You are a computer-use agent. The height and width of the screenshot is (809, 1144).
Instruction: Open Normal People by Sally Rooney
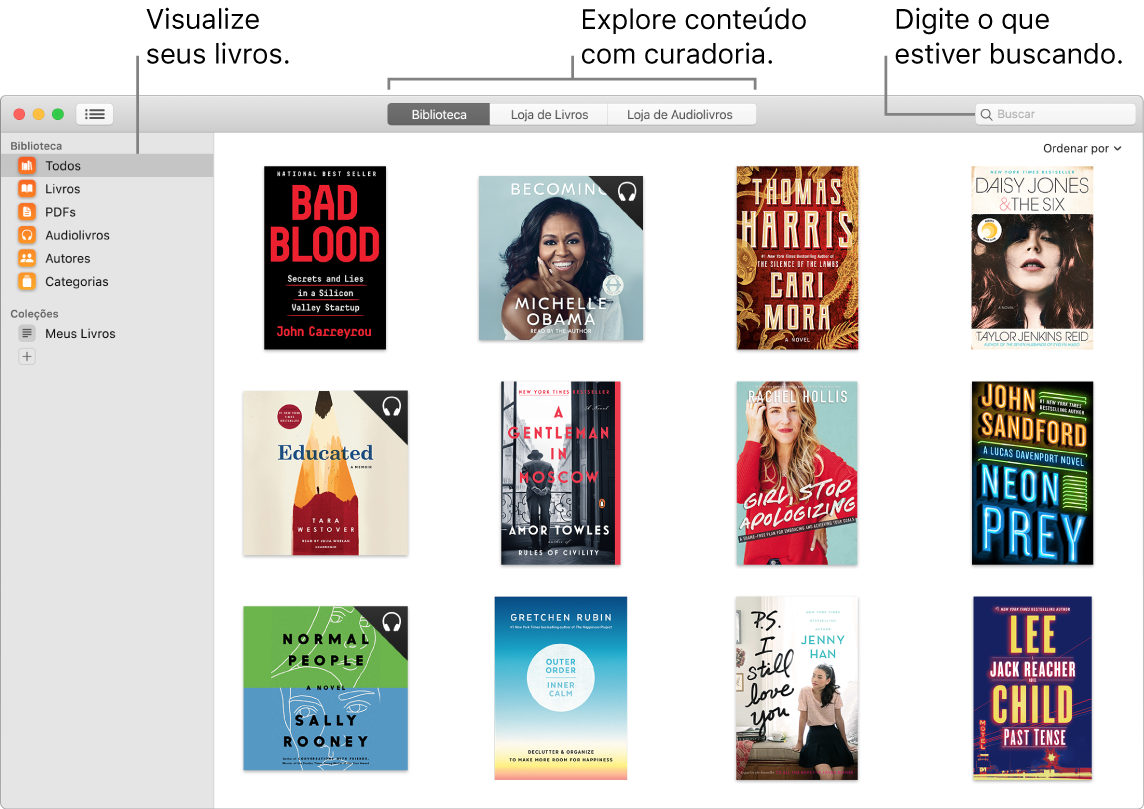[x=325, y=687]
